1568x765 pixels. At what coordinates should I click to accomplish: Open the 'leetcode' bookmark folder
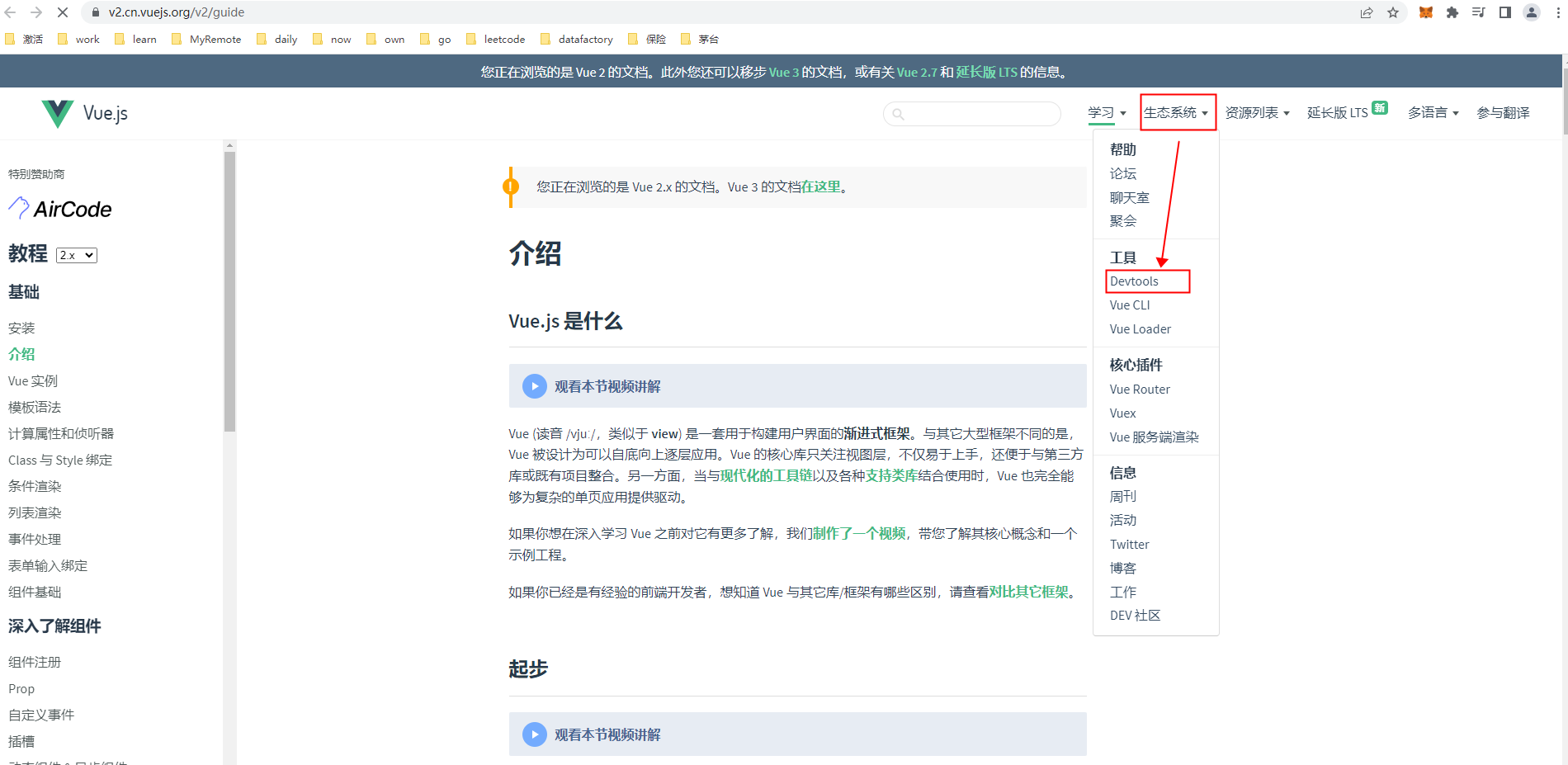495,39
